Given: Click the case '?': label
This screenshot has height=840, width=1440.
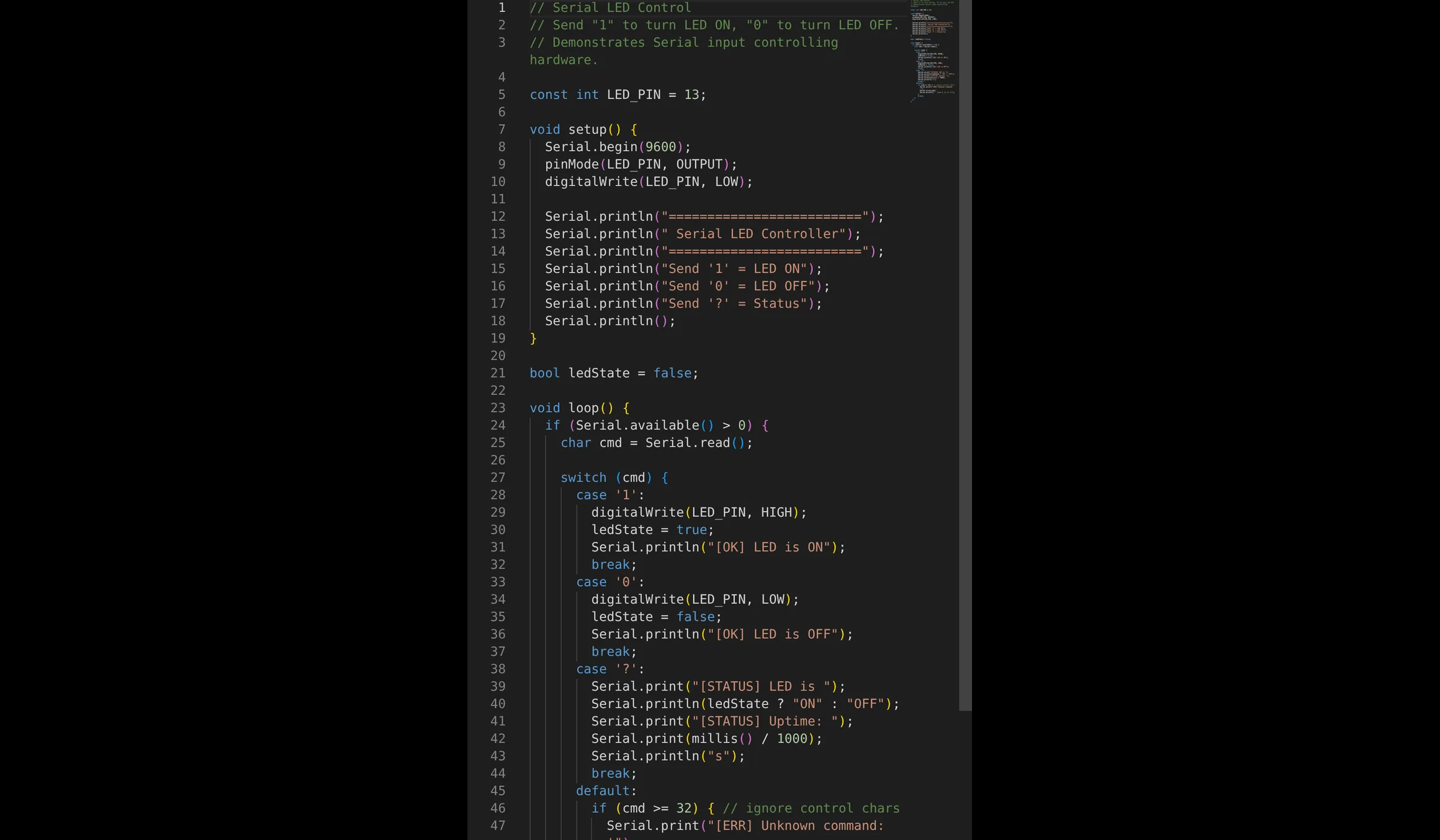Looking at the screenshot, I should click(x=610, y=669).
